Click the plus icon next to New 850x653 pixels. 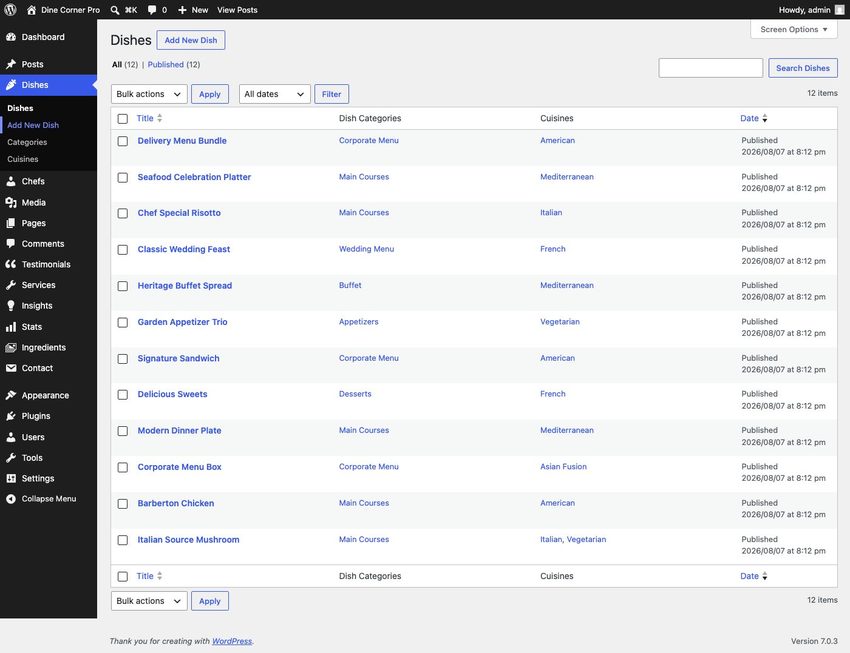click(182, 10)
